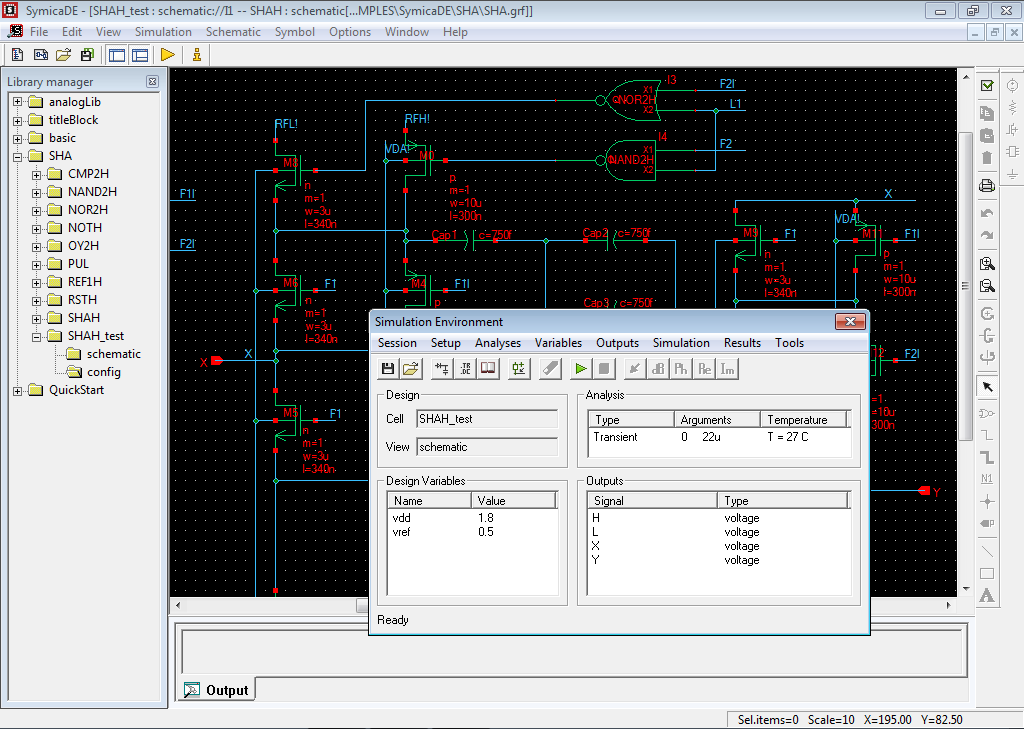Click the print icon in right toolbar
The height and width of the screenshot is (729, 1024).
pyautogui.click(x=987, y=185)
